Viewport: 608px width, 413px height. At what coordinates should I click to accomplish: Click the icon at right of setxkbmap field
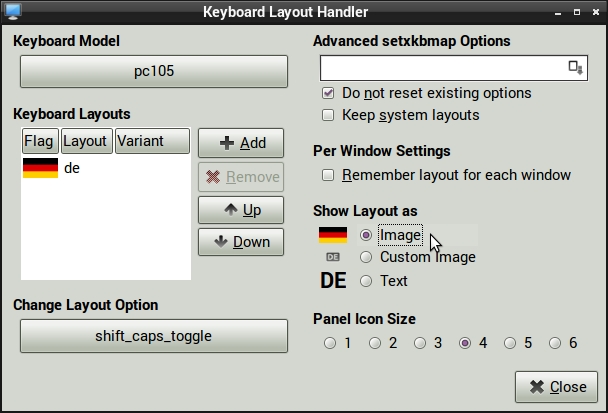coord(576,67)
